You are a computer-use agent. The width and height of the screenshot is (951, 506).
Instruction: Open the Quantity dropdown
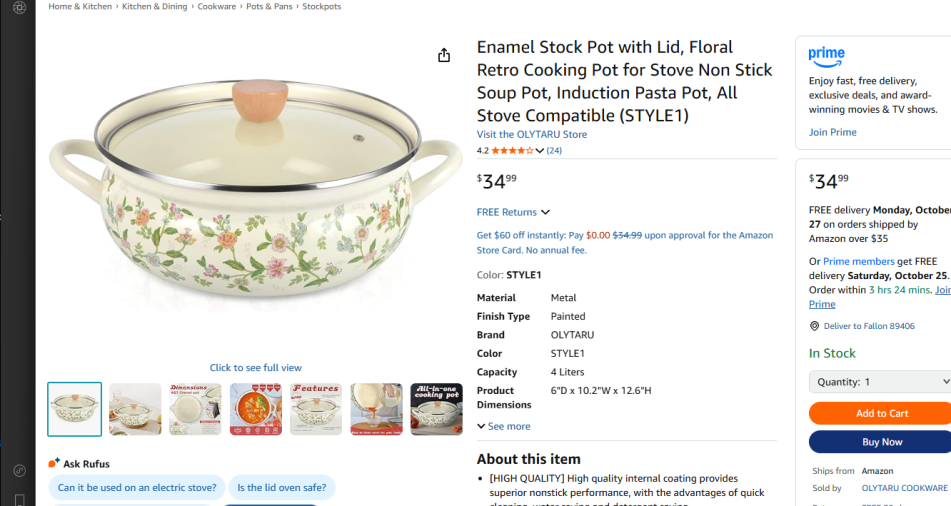880,382
